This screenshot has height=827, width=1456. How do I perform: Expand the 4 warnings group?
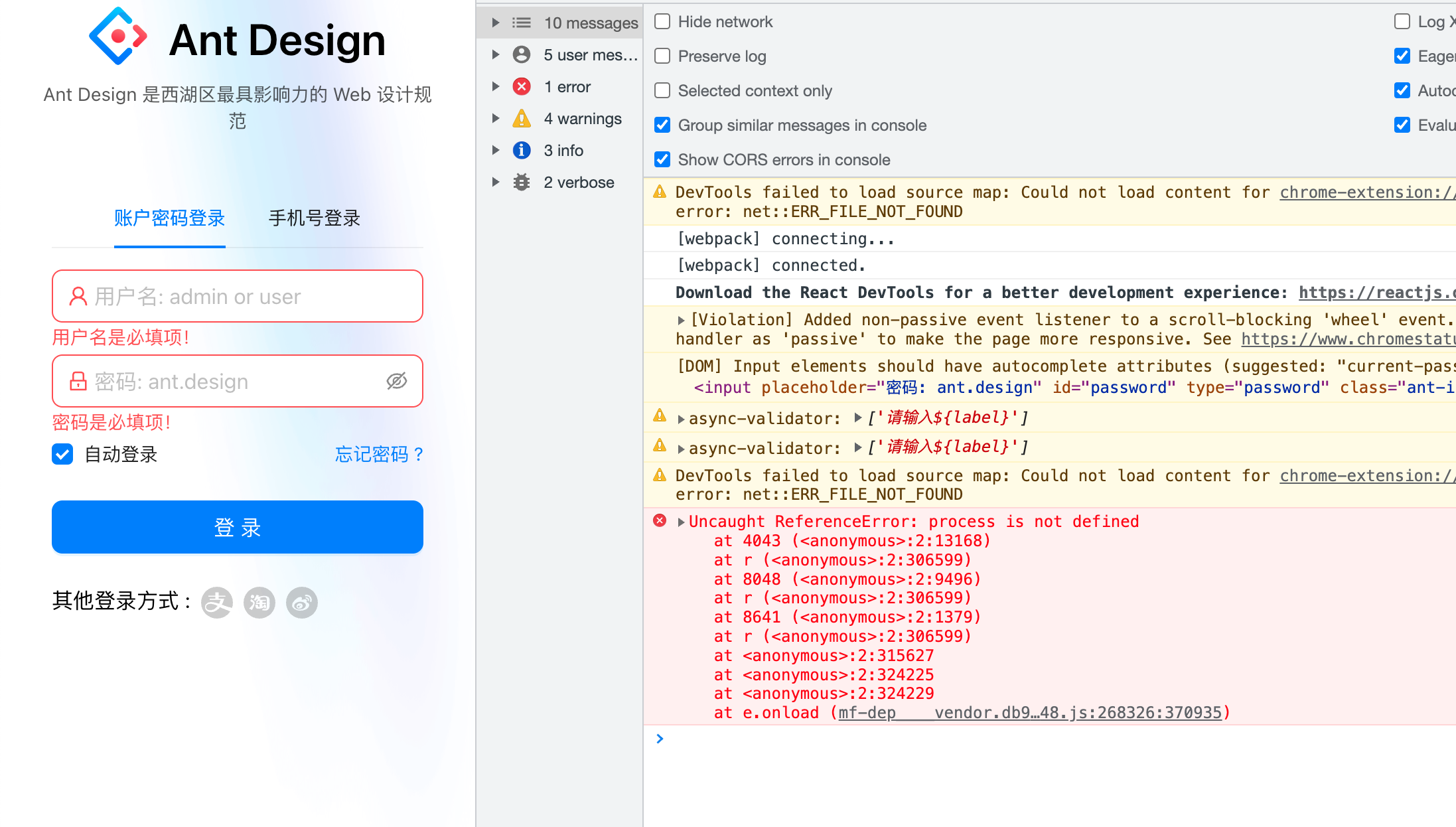pyautogui.click(x=495, y=118)
